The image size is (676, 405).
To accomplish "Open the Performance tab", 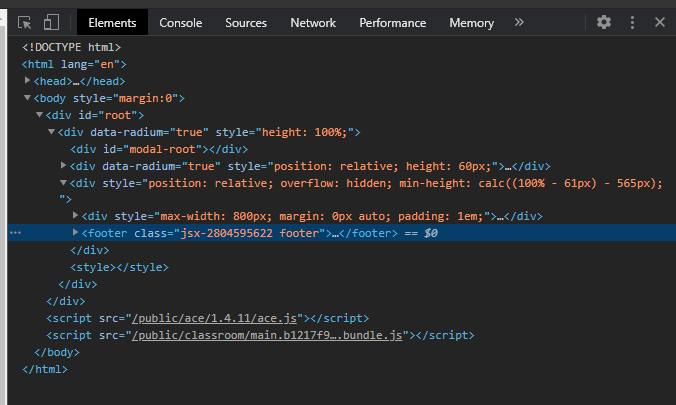I will coord(393,22).
